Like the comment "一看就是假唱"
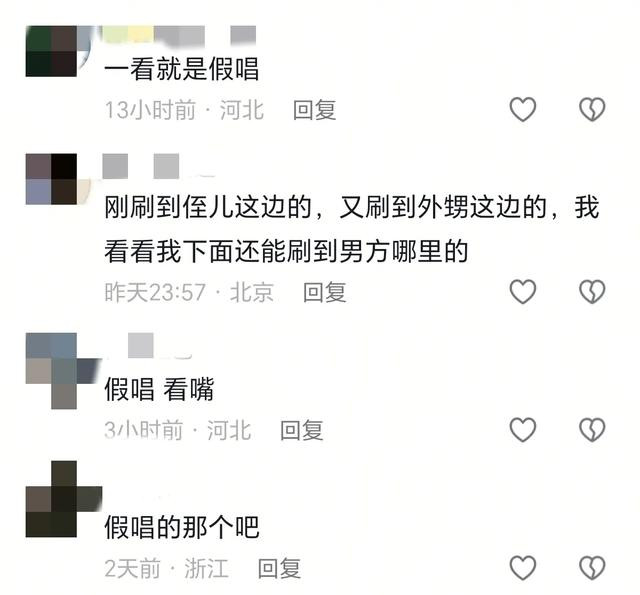Screen dimensions: 640x595 (522, 109)
